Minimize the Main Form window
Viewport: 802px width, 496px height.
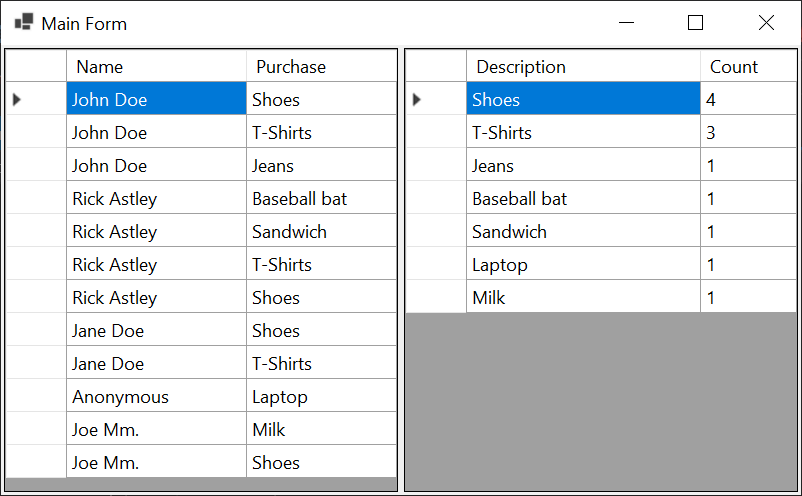pyautogui.click(x=626, y=22)
